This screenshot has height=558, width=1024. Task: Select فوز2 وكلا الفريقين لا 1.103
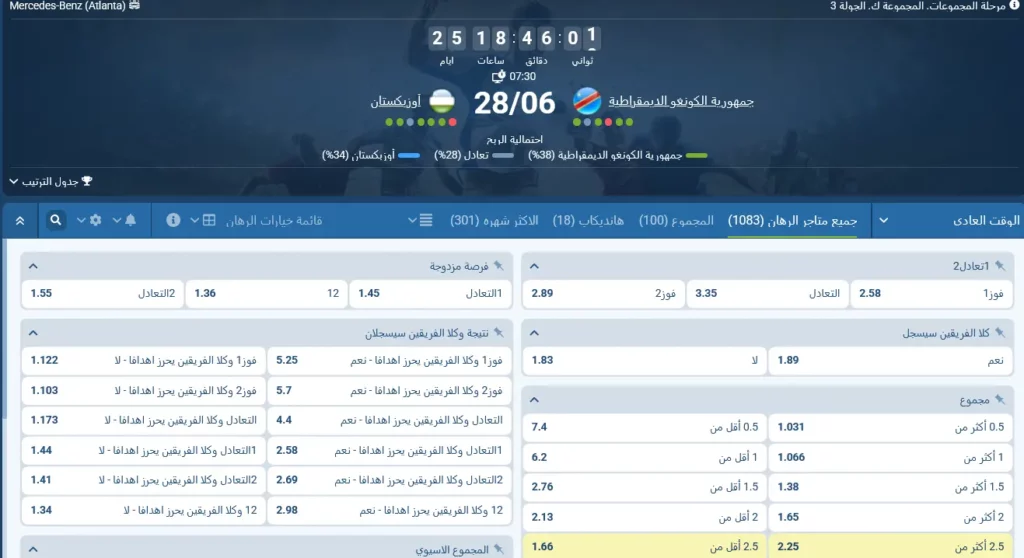[144, 390]
